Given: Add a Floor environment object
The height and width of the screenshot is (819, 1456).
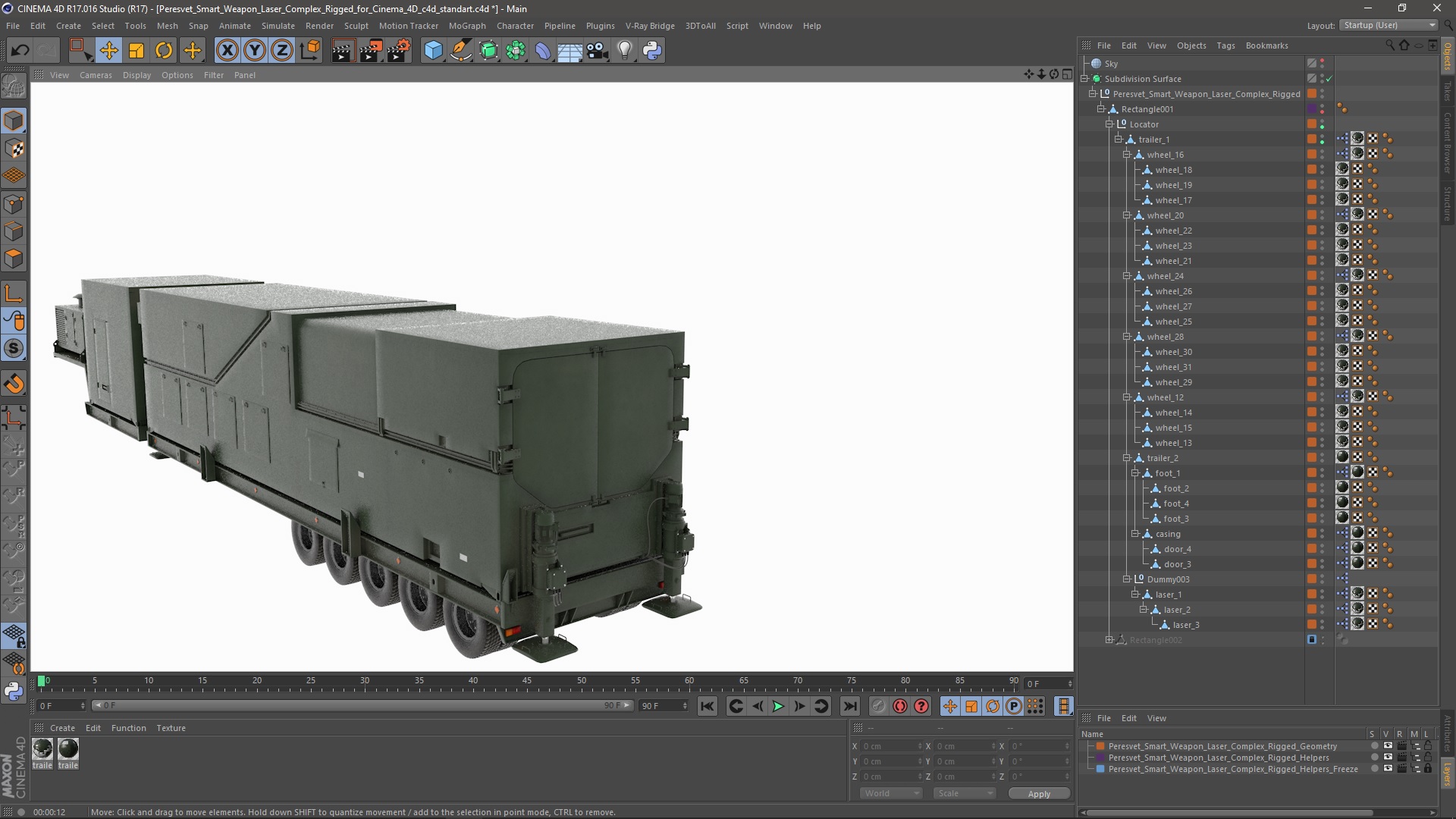Looking at the screenshot, I should (x=570, y=51).
